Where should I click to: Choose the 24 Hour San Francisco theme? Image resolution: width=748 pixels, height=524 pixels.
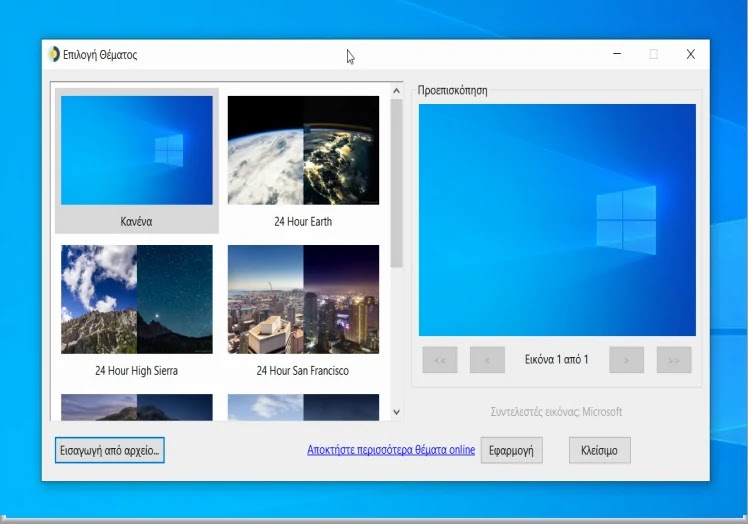click(x=303, y=299)
